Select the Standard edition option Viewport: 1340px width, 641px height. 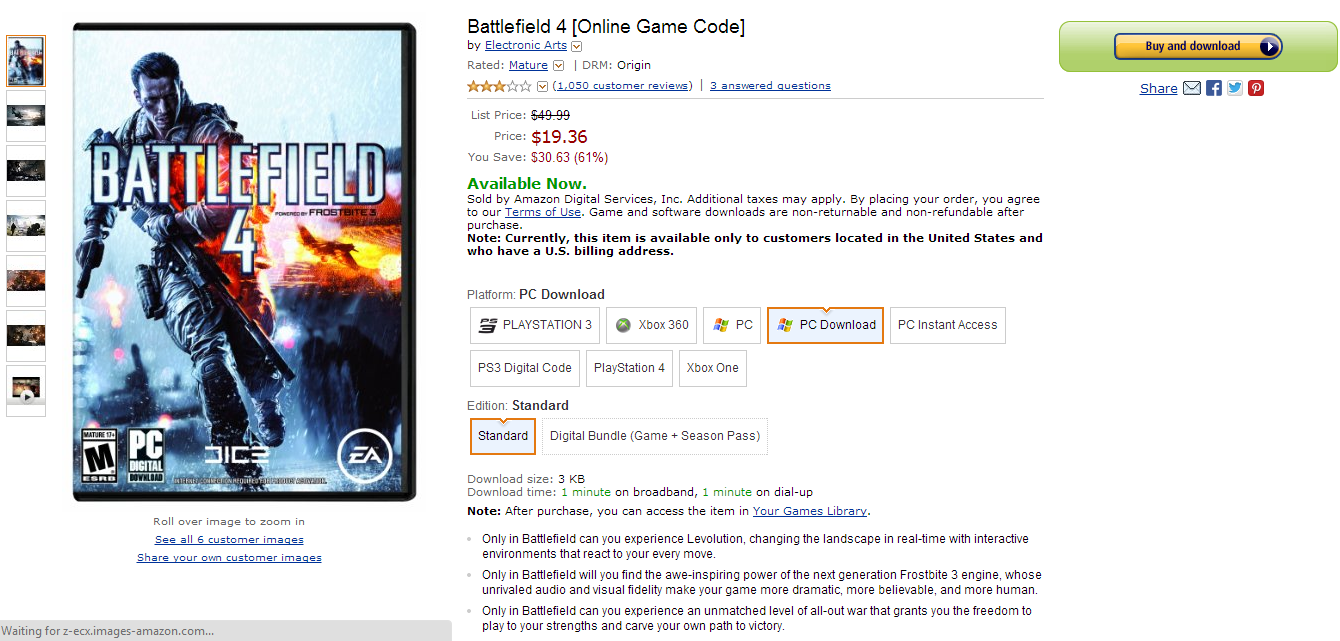503,436
